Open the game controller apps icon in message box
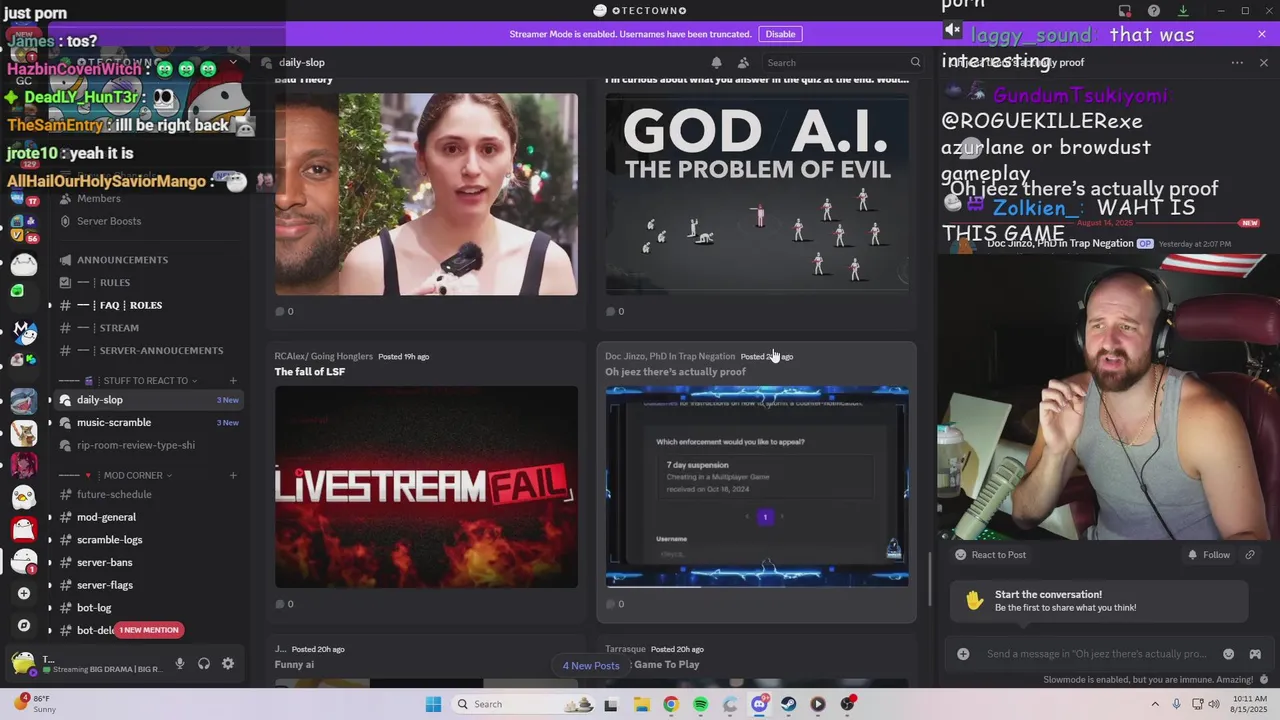This screenshot has width=1280, height=720. point(1255,654)
